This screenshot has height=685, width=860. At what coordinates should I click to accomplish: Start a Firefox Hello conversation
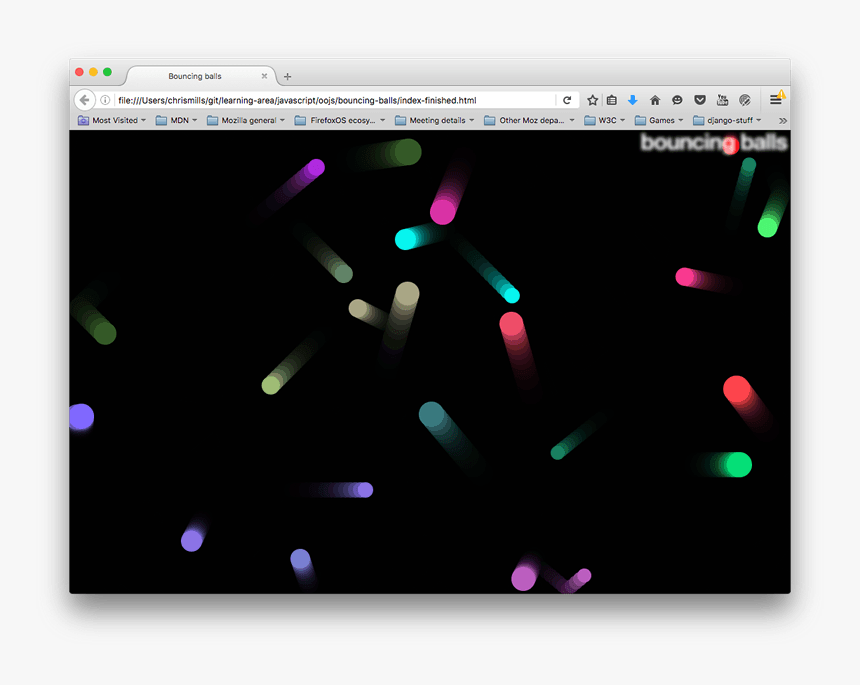click(677, 99)
